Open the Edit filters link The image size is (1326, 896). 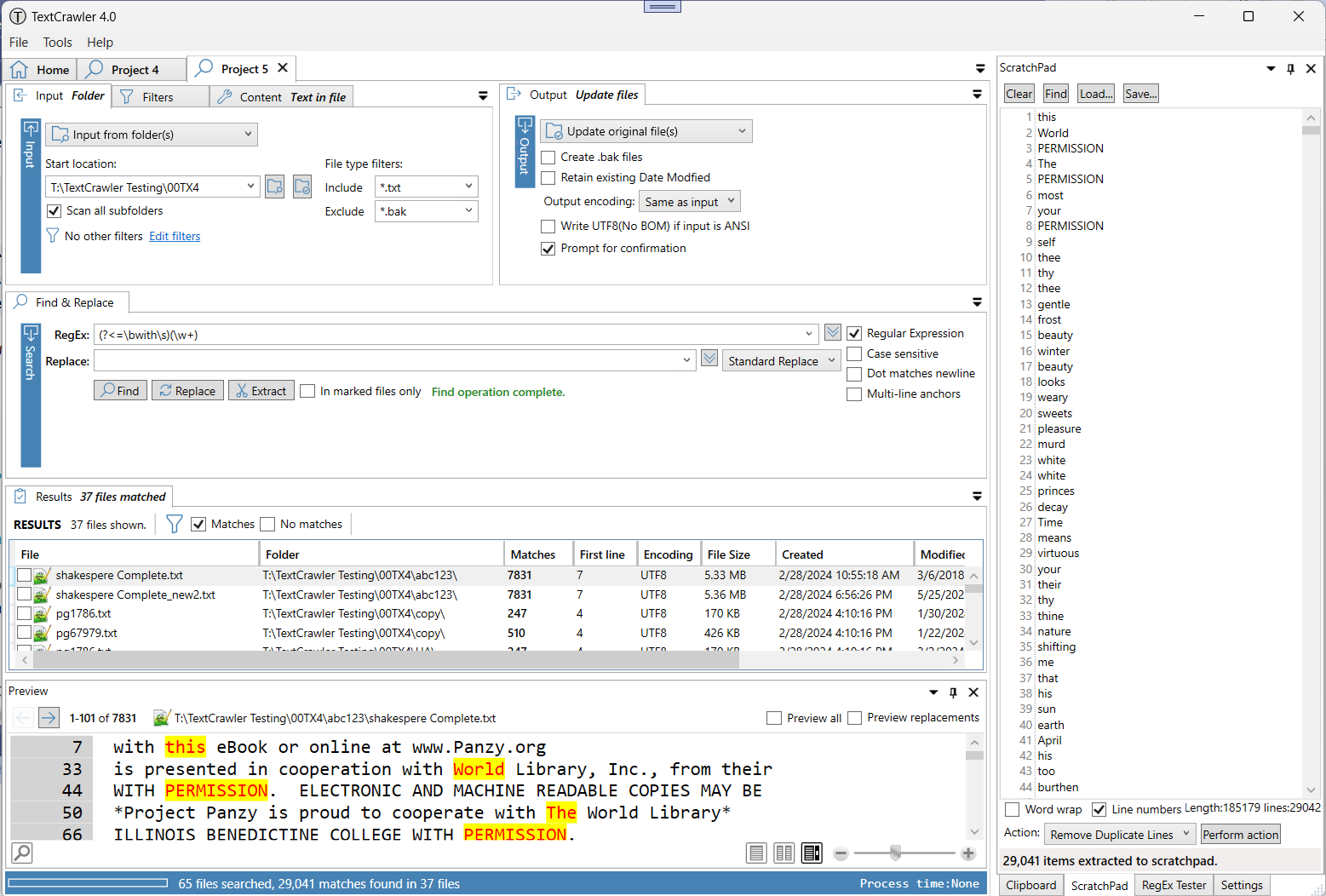click(x=175, y=237)
